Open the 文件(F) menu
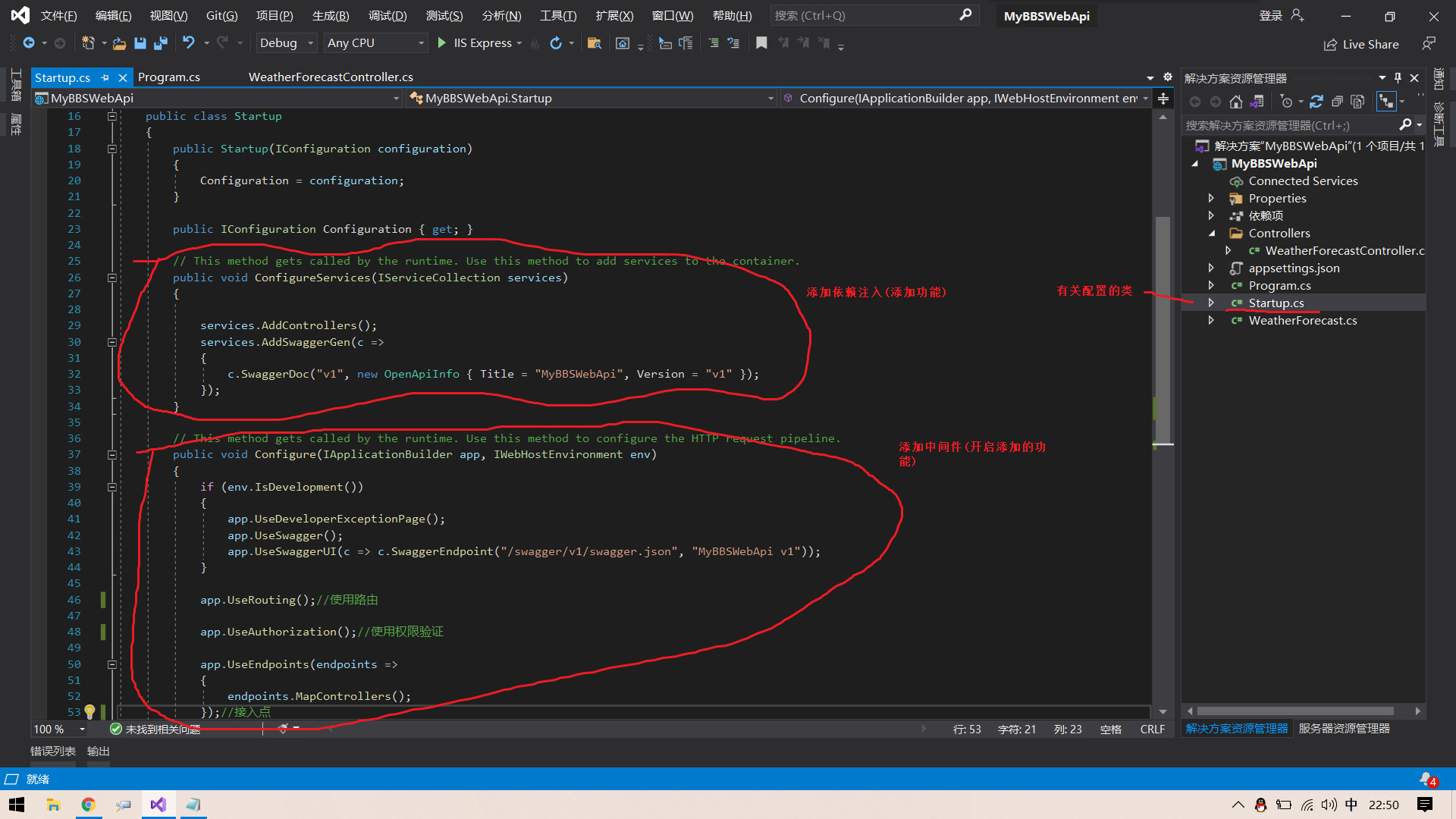 click(58, 15)
